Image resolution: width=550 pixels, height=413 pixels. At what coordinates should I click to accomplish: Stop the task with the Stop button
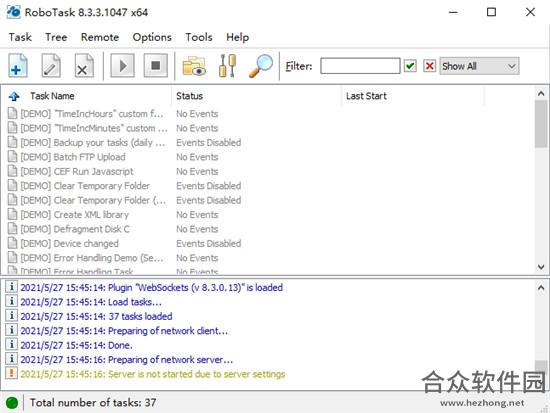155,66
